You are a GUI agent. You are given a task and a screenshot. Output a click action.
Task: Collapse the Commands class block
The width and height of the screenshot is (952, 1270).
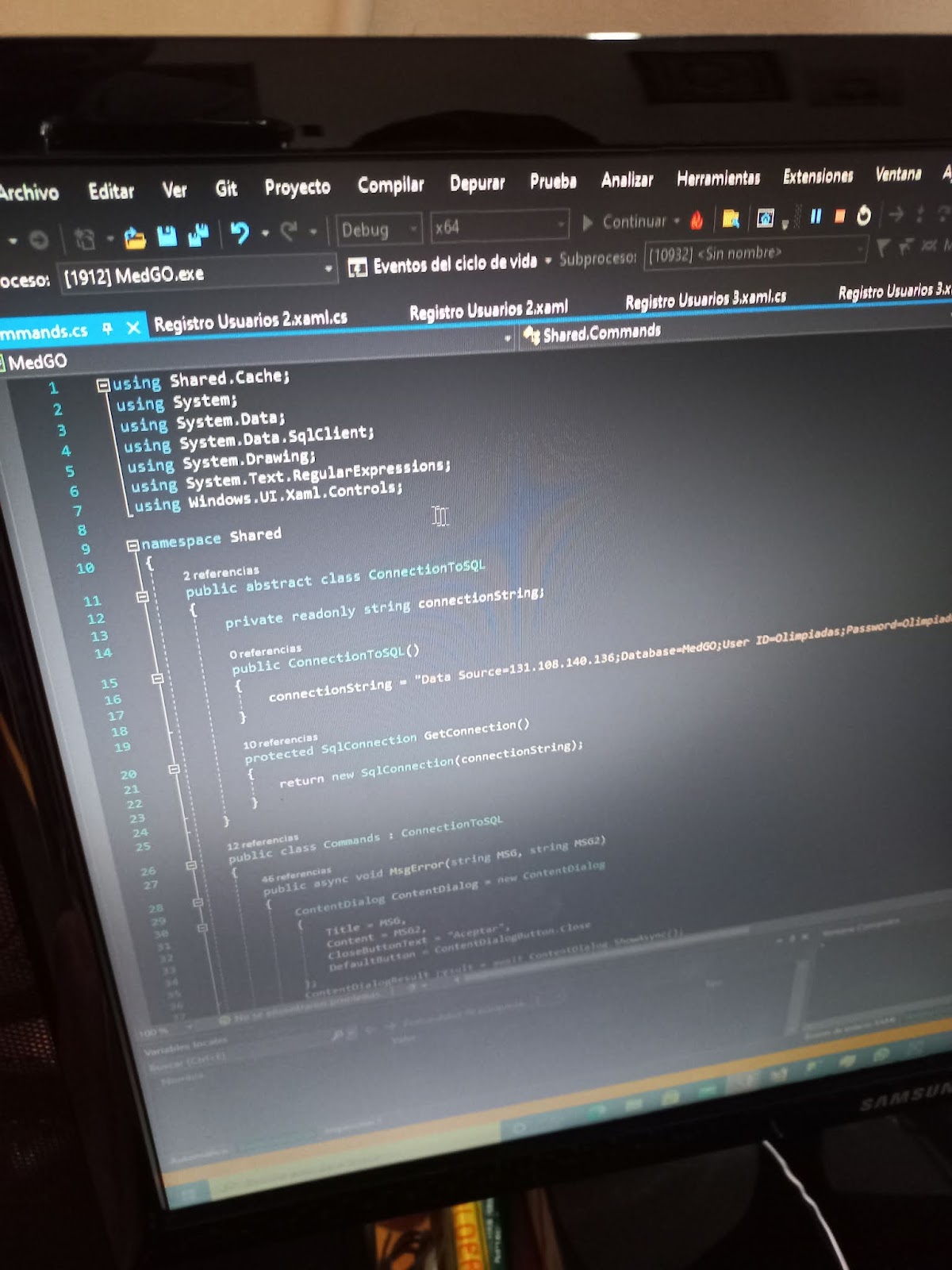[x=191, y=865]
